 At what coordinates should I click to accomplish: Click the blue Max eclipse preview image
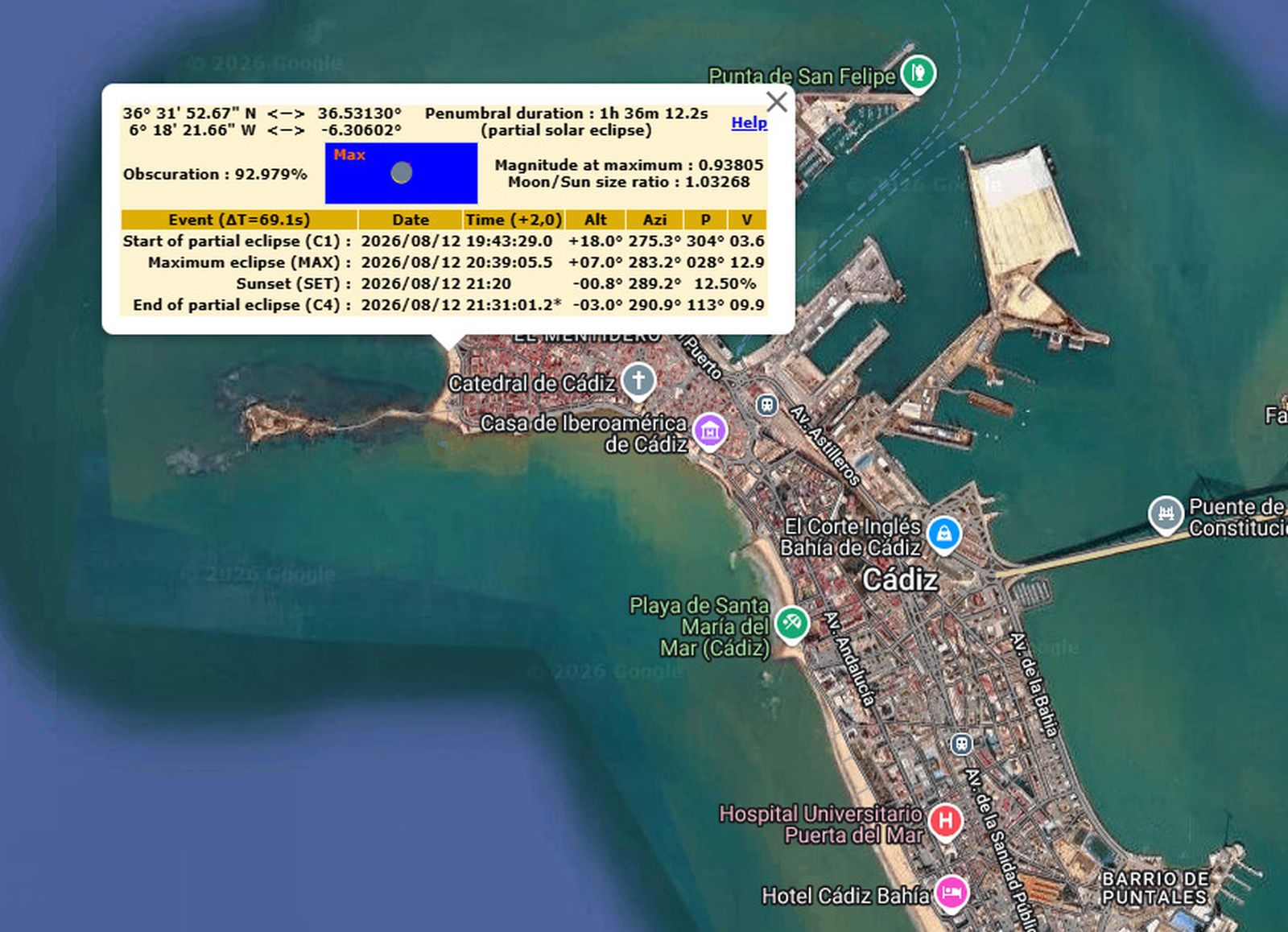[401, 173]
